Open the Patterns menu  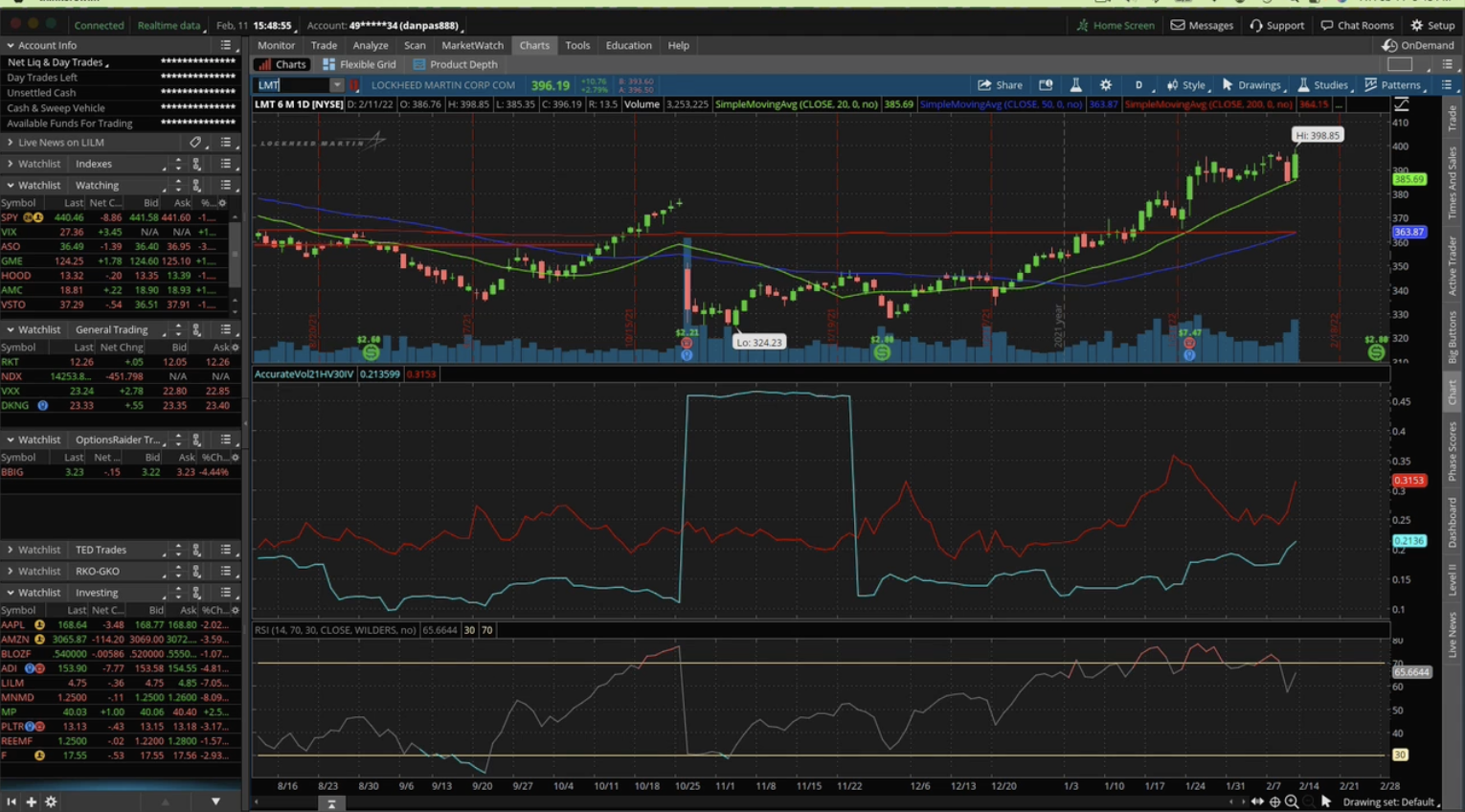[1394, 85]
